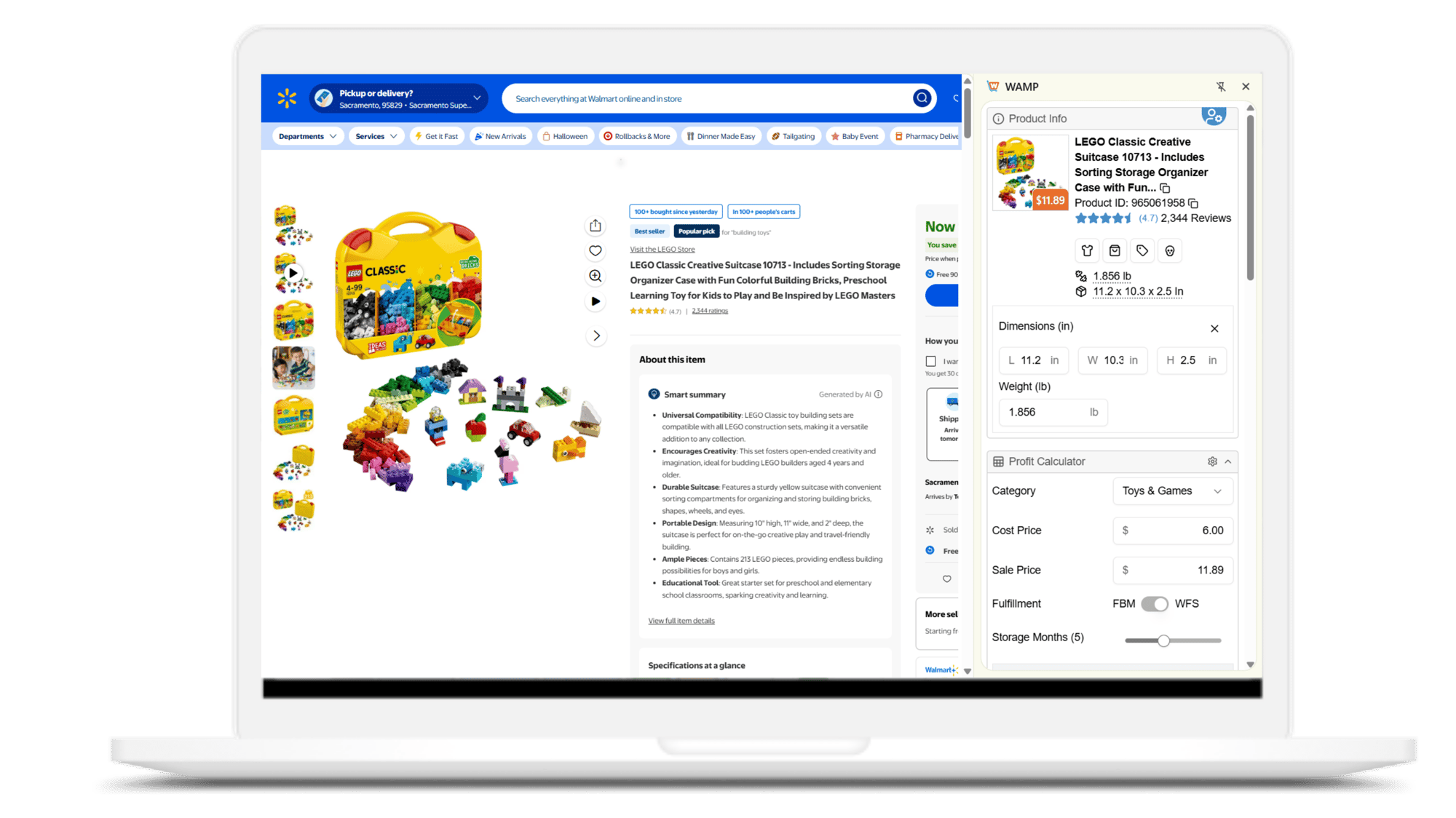The width and height of the screenshot is (1456, 818).
Task: Go to next product image arrow
Action: 596,336
